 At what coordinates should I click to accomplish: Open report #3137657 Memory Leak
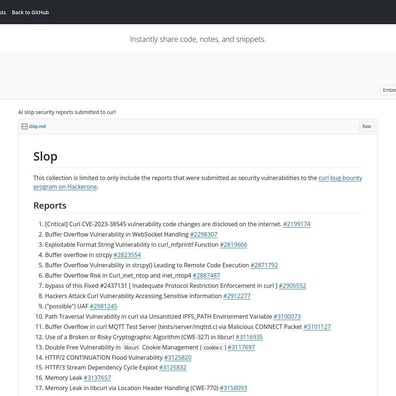coord(97,378)
